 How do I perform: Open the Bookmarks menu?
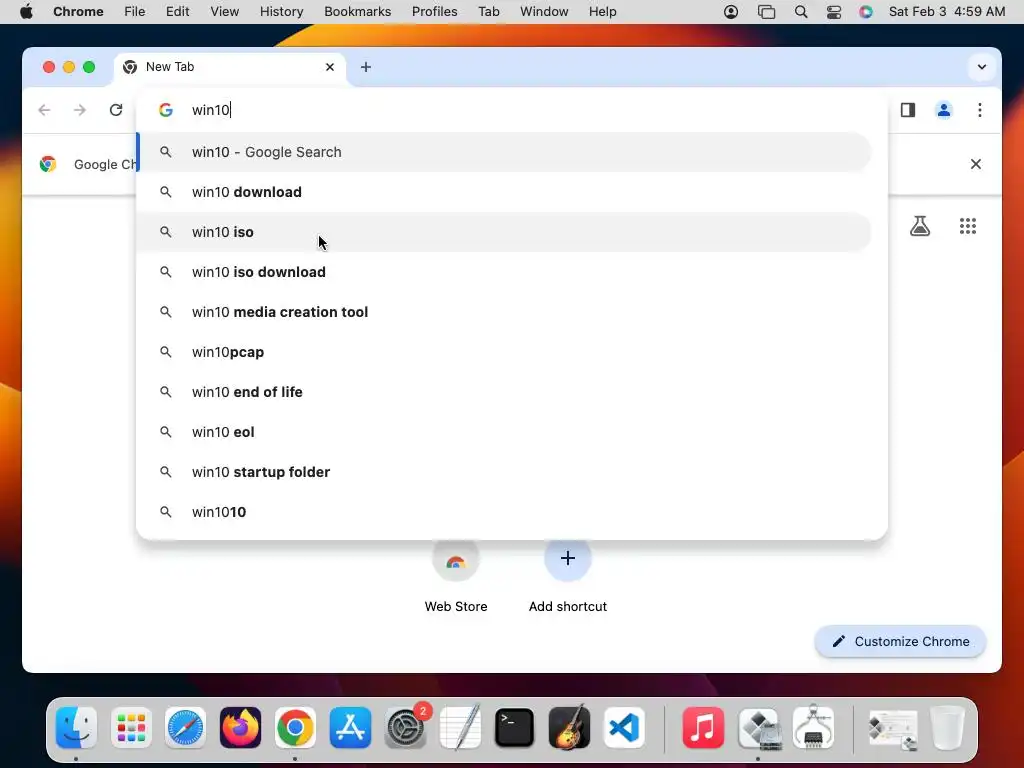[357, 12]
